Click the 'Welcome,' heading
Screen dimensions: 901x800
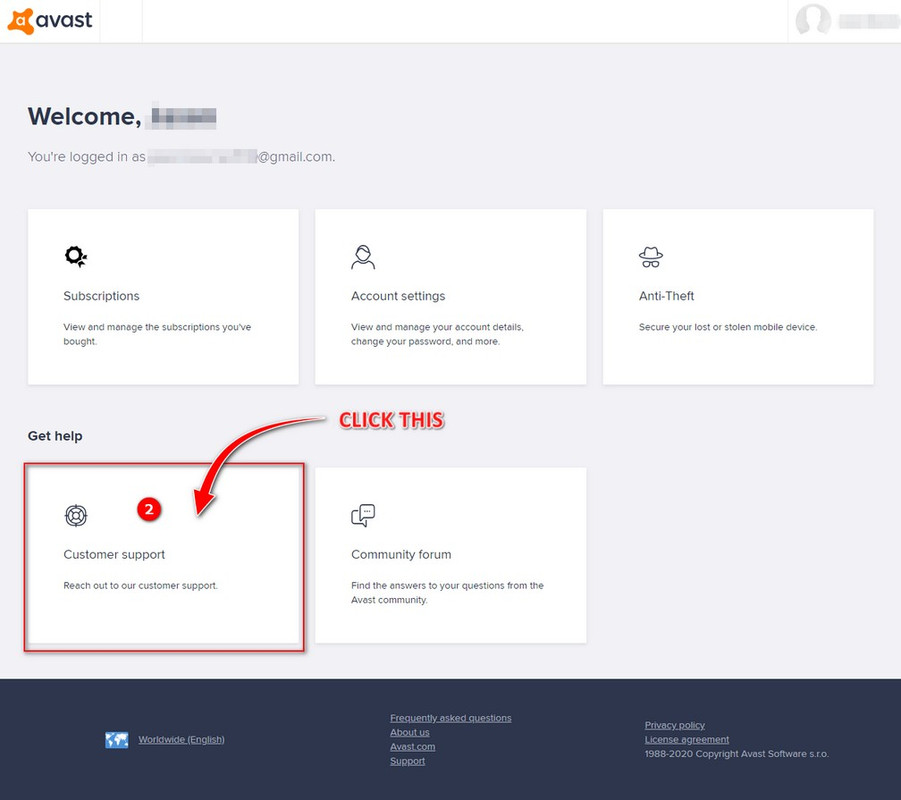84,117
